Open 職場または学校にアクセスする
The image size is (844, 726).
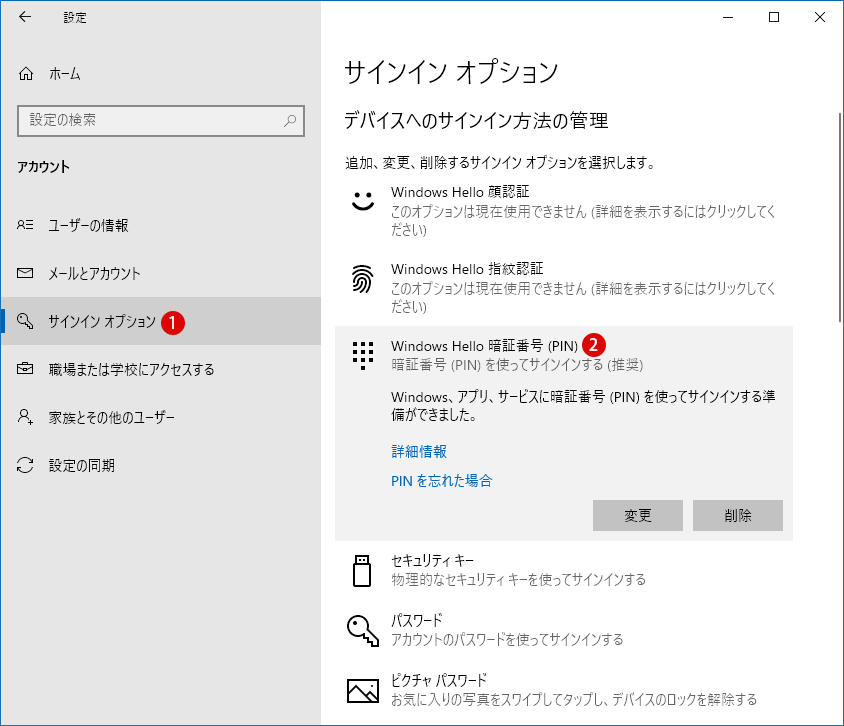click(x=161, y=369)
